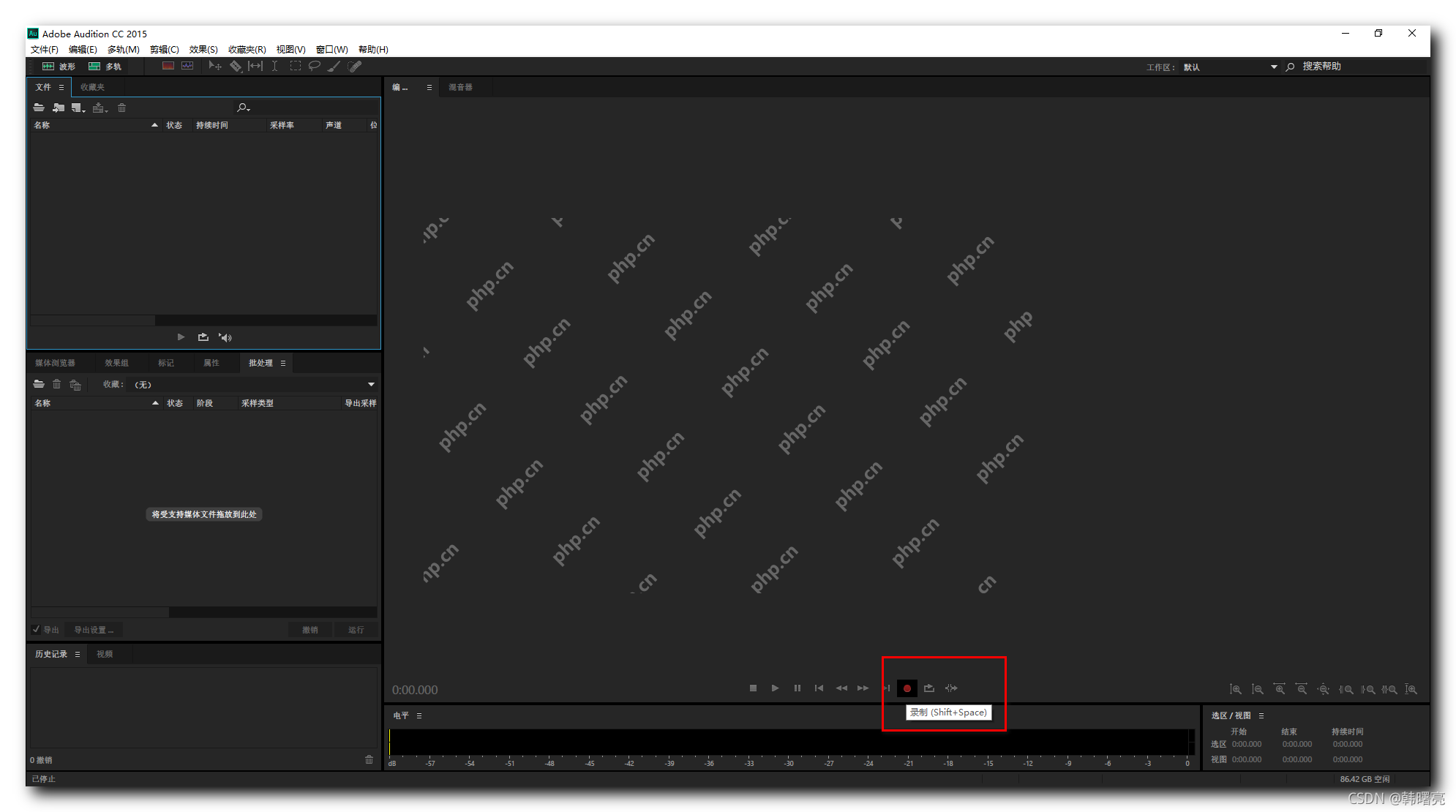Select the Lasso selection tool
This screenshot has height=812, width=1456.
pyautogui.click(x=315, y=66)
